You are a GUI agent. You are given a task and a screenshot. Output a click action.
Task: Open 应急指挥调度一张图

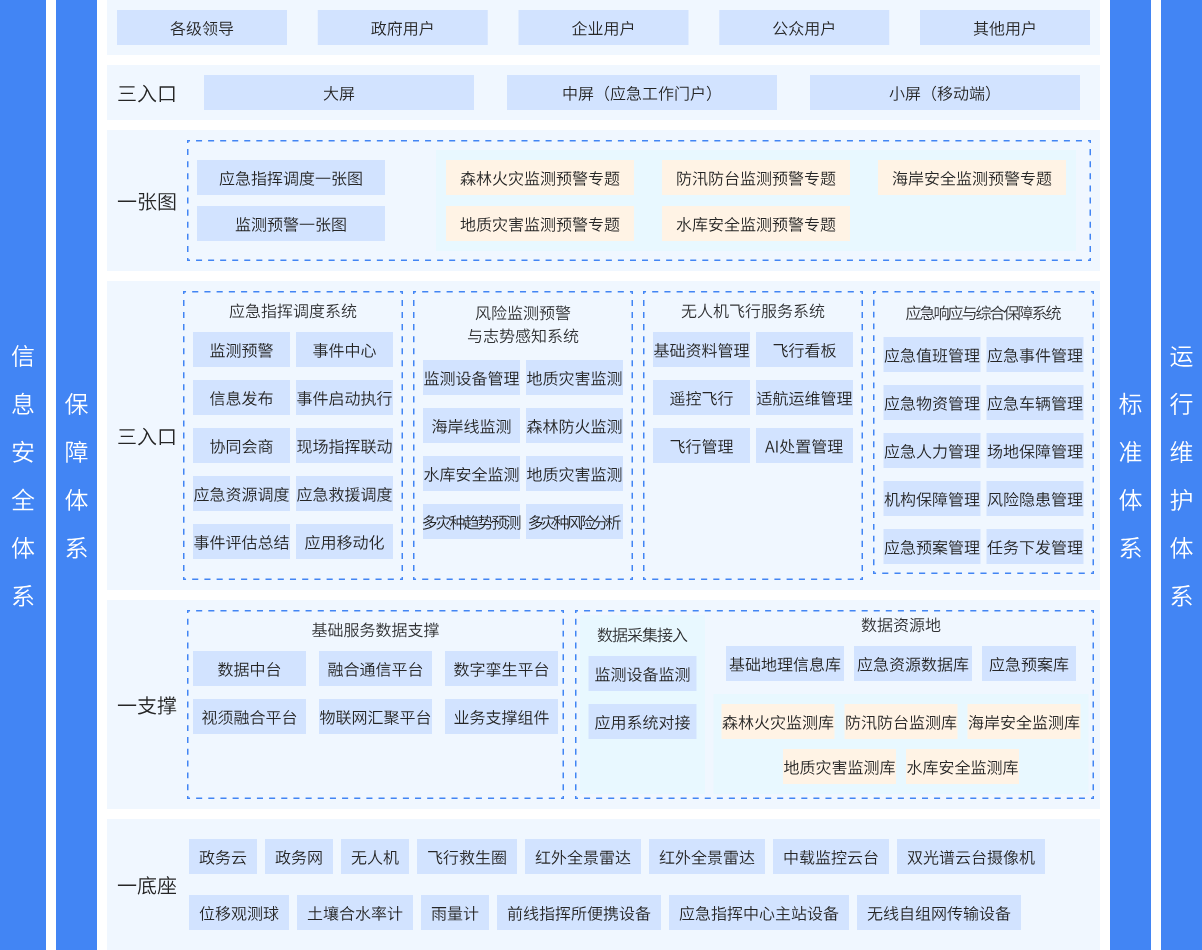tap(290, 178)
